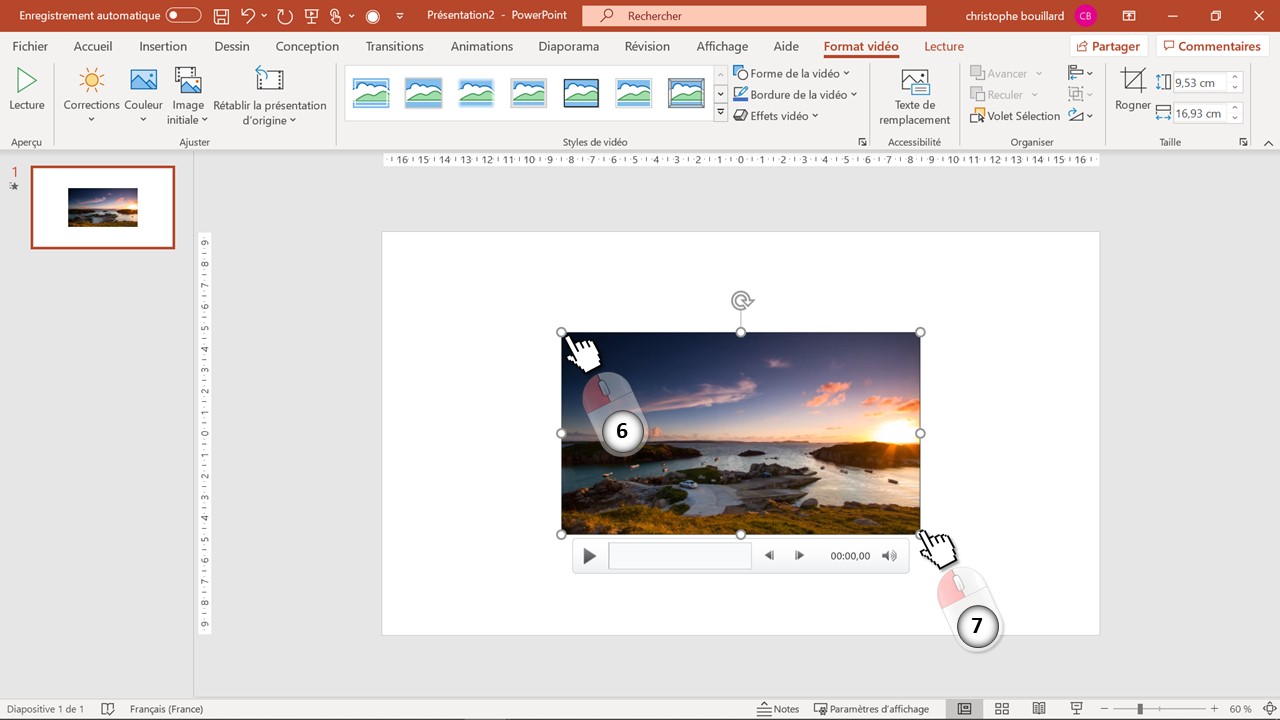Click the Volet Sélection button
This screenshot has width=1280, height=720.
(x=1015, y=116)
